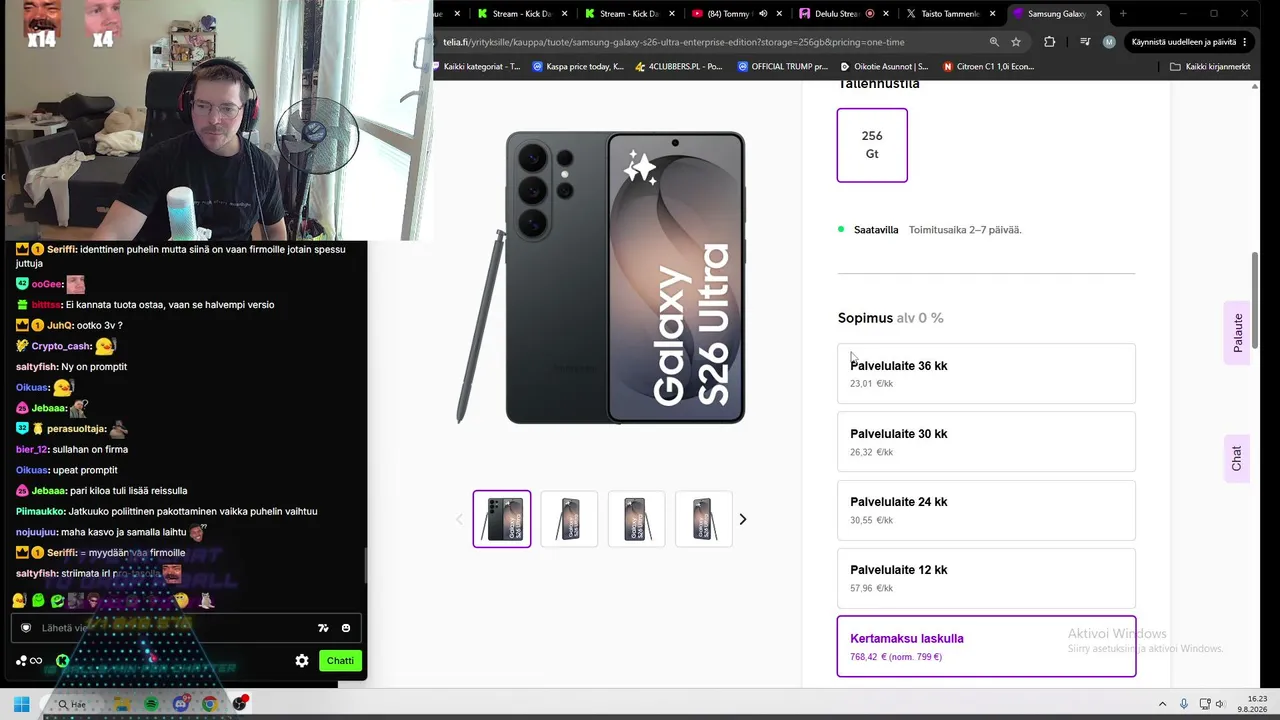Viewport: 1280px width, 720px height.
Task: Open the chat identity badge icon
Action: click(x=26, y=628)
